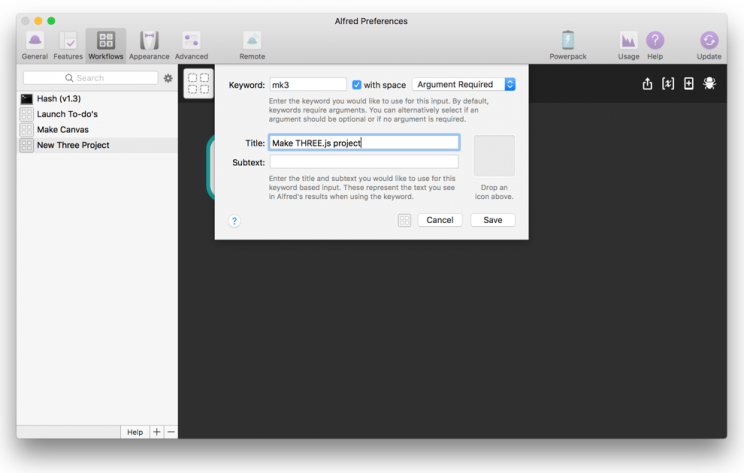Add a new workflow with plus
The height and width of the screenshot is (473, 744).
coord(157,432)
